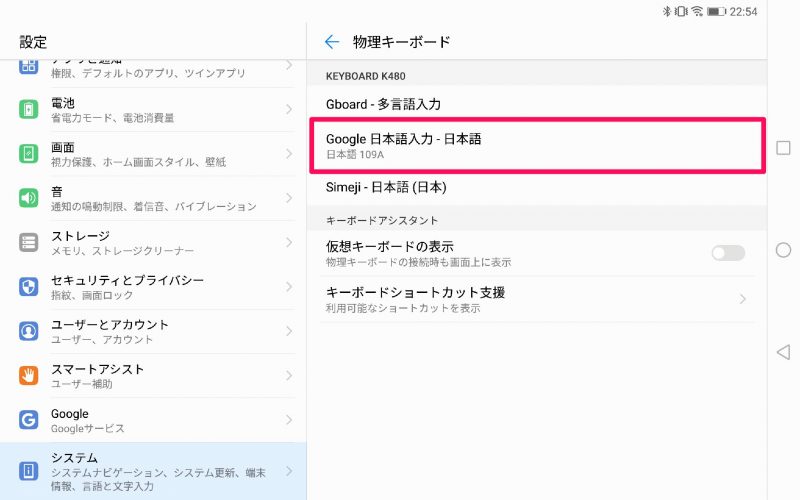Choose Gboard - 多言語入力 keyboard

(x=537, y=104)
